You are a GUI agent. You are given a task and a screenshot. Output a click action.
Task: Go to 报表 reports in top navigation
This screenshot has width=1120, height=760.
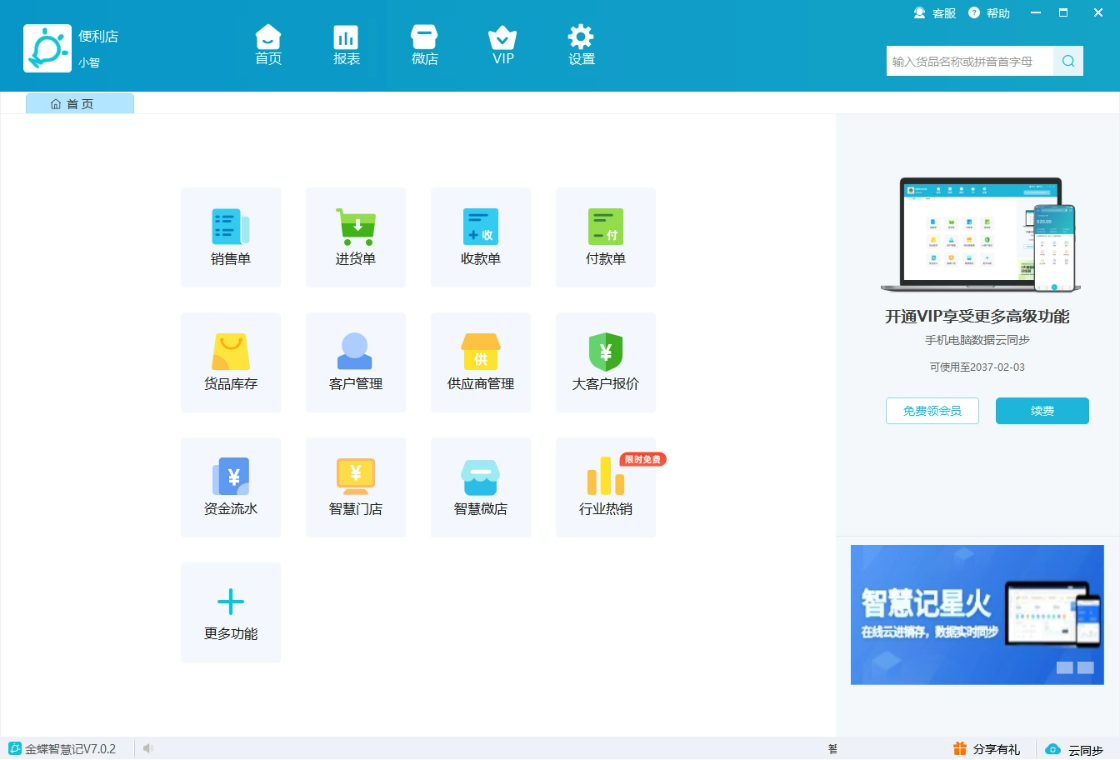point(346,45)
